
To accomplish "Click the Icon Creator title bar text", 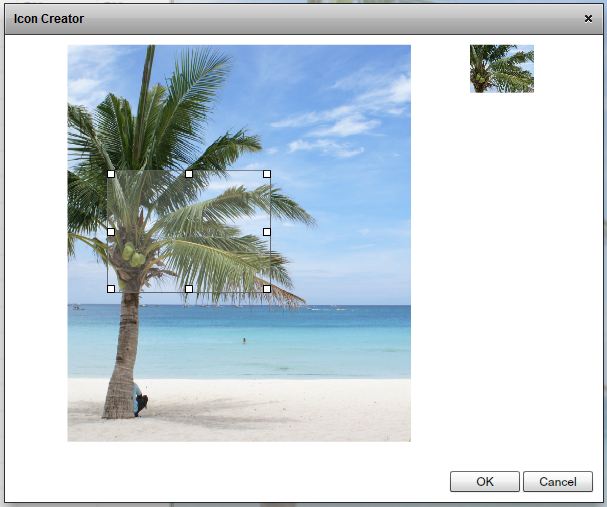I will pos(49,19).
